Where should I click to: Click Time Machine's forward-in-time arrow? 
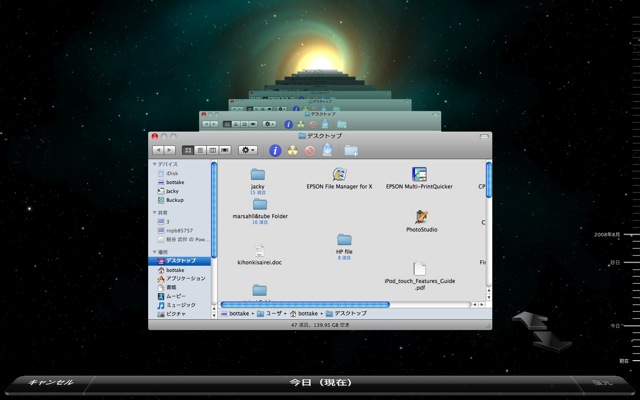pyautogui.click(x=552, y=341)
